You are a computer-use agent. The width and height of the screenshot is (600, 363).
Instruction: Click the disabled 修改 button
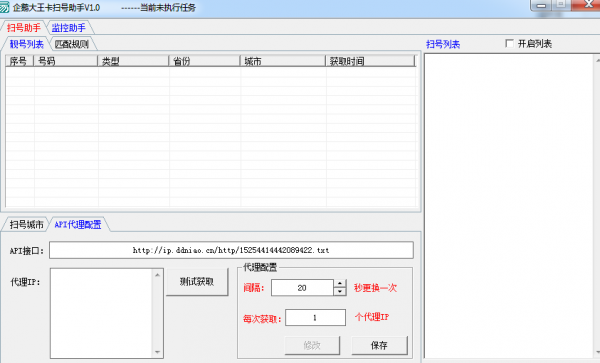pyautogui.click(x=312, y=345)
